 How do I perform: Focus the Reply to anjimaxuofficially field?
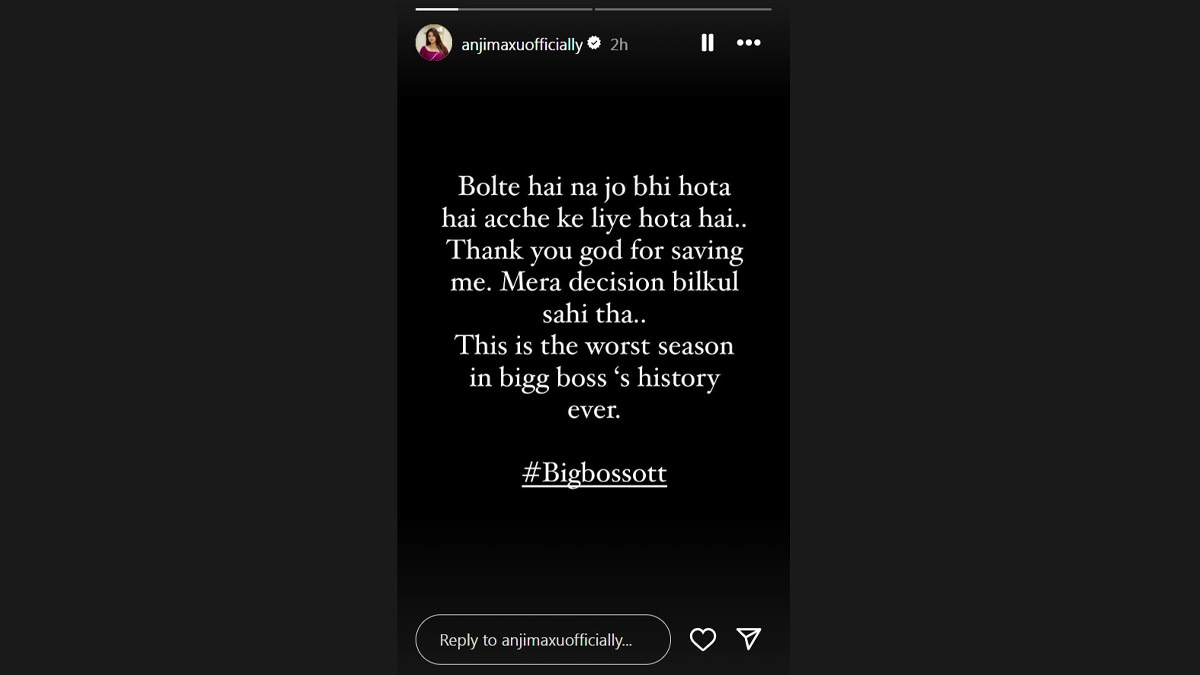click(543, 640)
